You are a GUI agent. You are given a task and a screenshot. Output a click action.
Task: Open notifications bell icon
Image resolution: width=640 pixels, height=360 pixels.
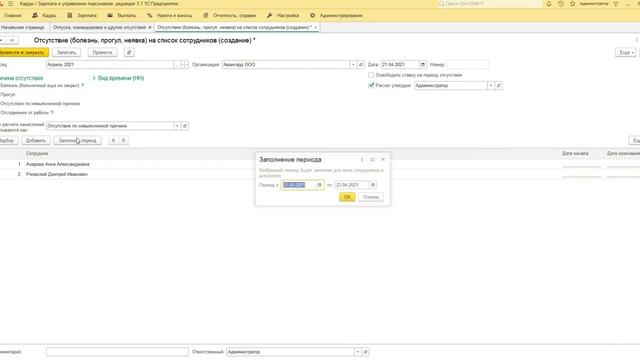[549, 4]
